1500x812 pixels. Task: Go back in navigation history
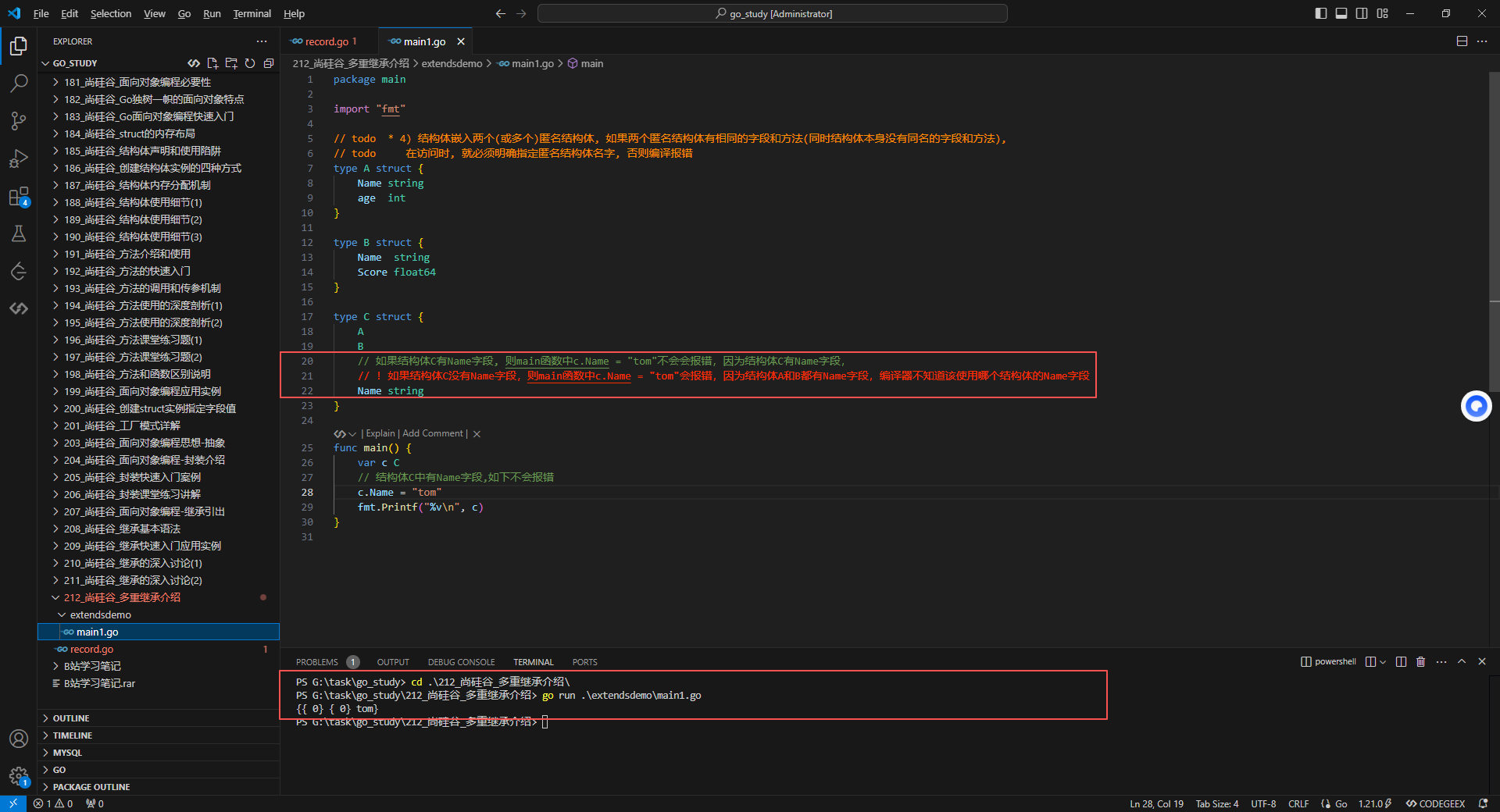(501, 13)
